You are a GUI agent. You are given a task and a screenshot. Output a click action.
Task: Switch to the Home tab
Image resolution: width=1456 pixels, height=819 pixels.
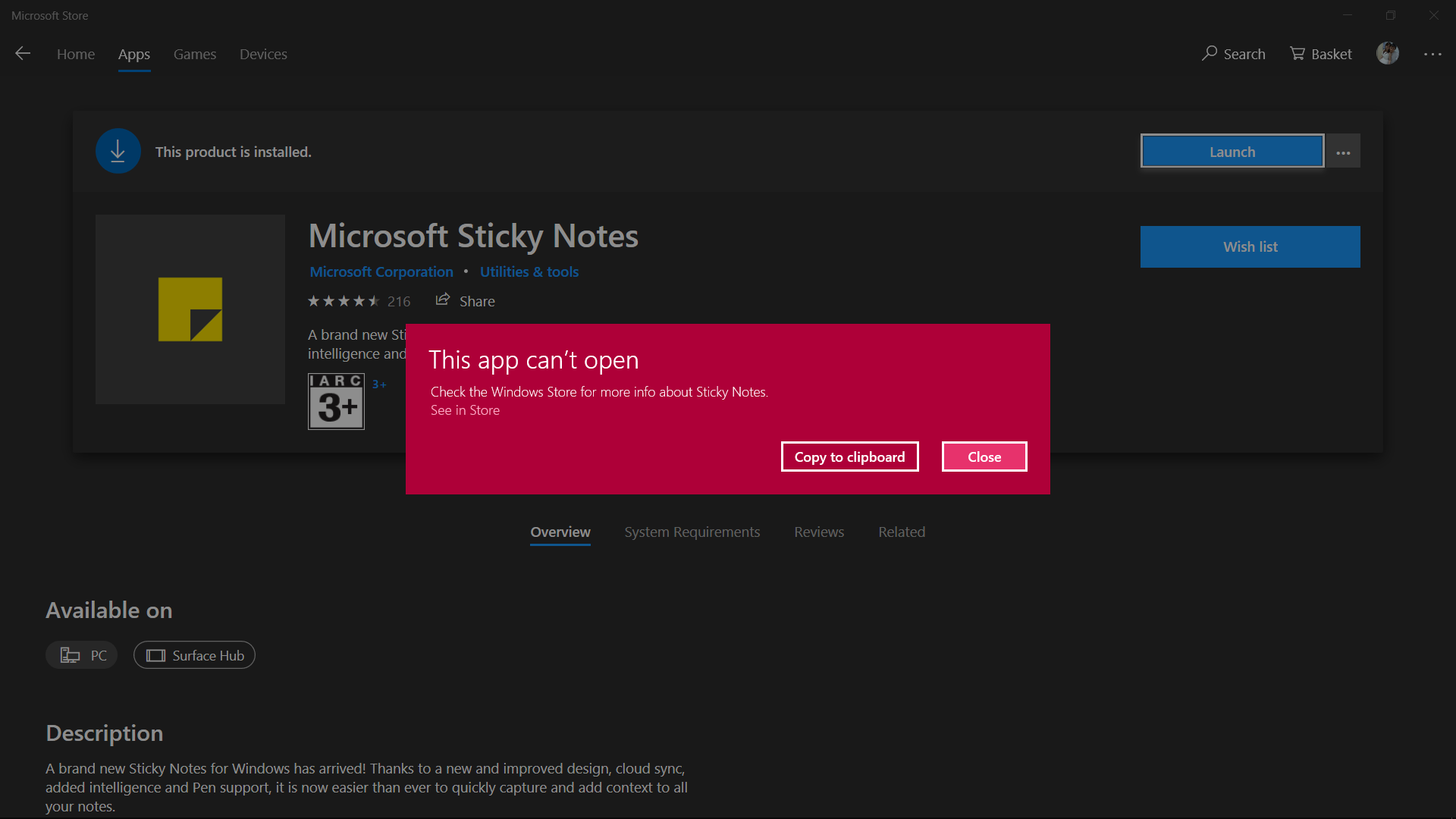[75, 54]
